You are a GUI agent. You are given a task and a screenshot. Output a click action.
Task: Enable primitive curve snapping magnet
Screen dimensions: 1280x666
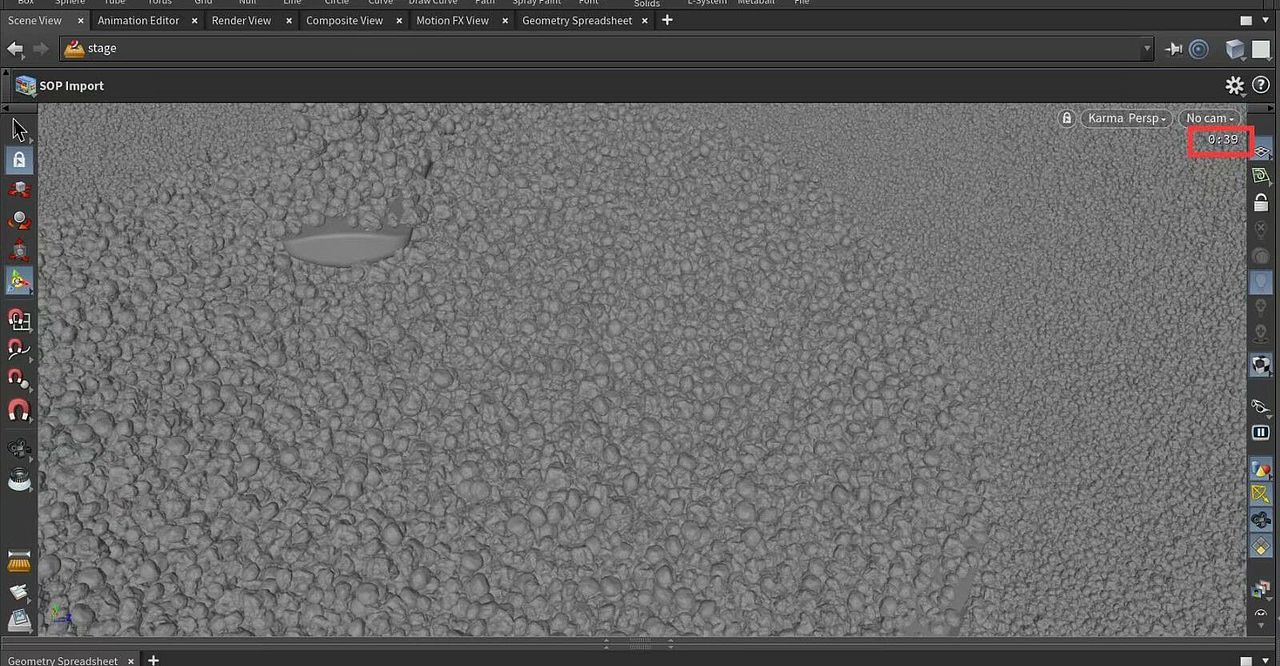[x=19, y=350]
